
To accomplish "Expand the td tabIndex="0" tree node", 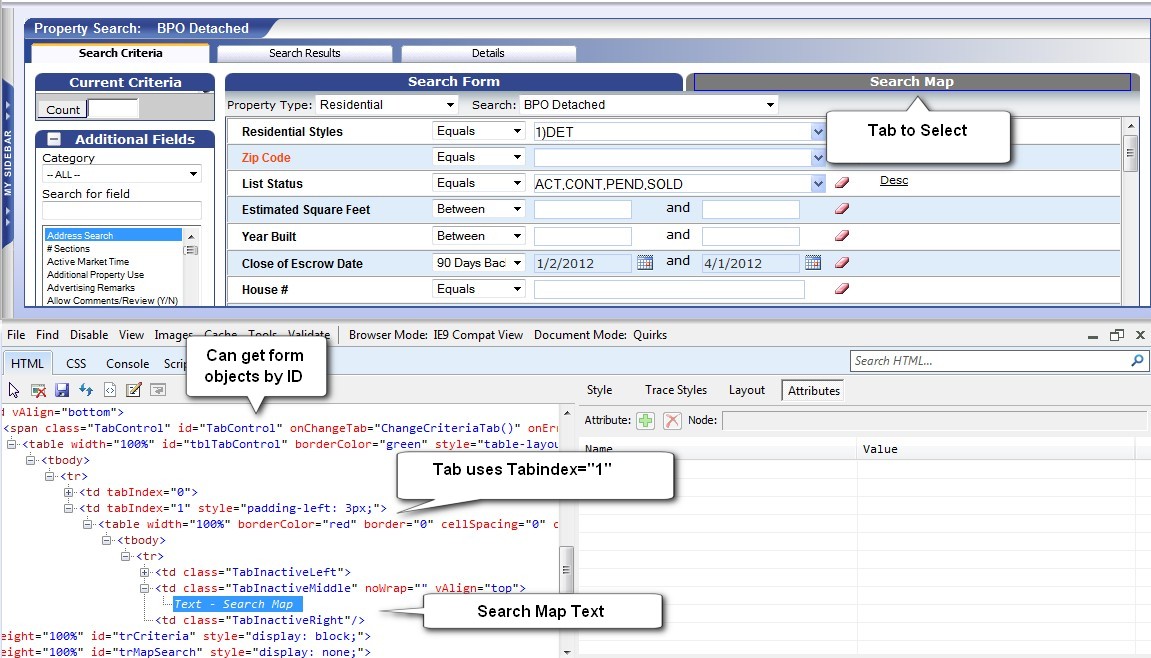I will (x=69, y=492).
